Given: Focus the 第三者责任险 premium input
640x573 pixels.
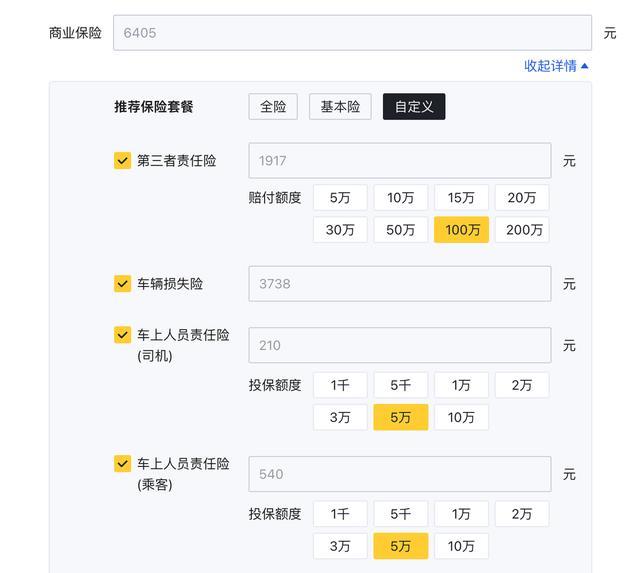Looking at the screenshot, I should (399, 161).
